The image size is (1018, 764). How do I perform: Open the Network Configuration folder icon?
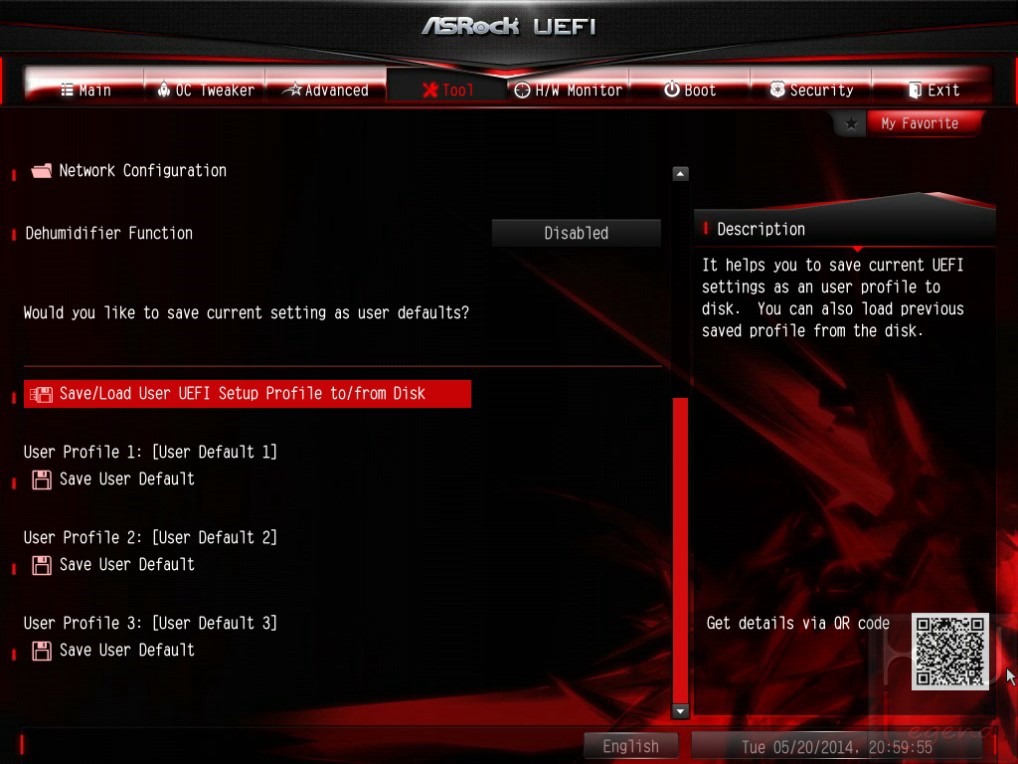point(42,171)
